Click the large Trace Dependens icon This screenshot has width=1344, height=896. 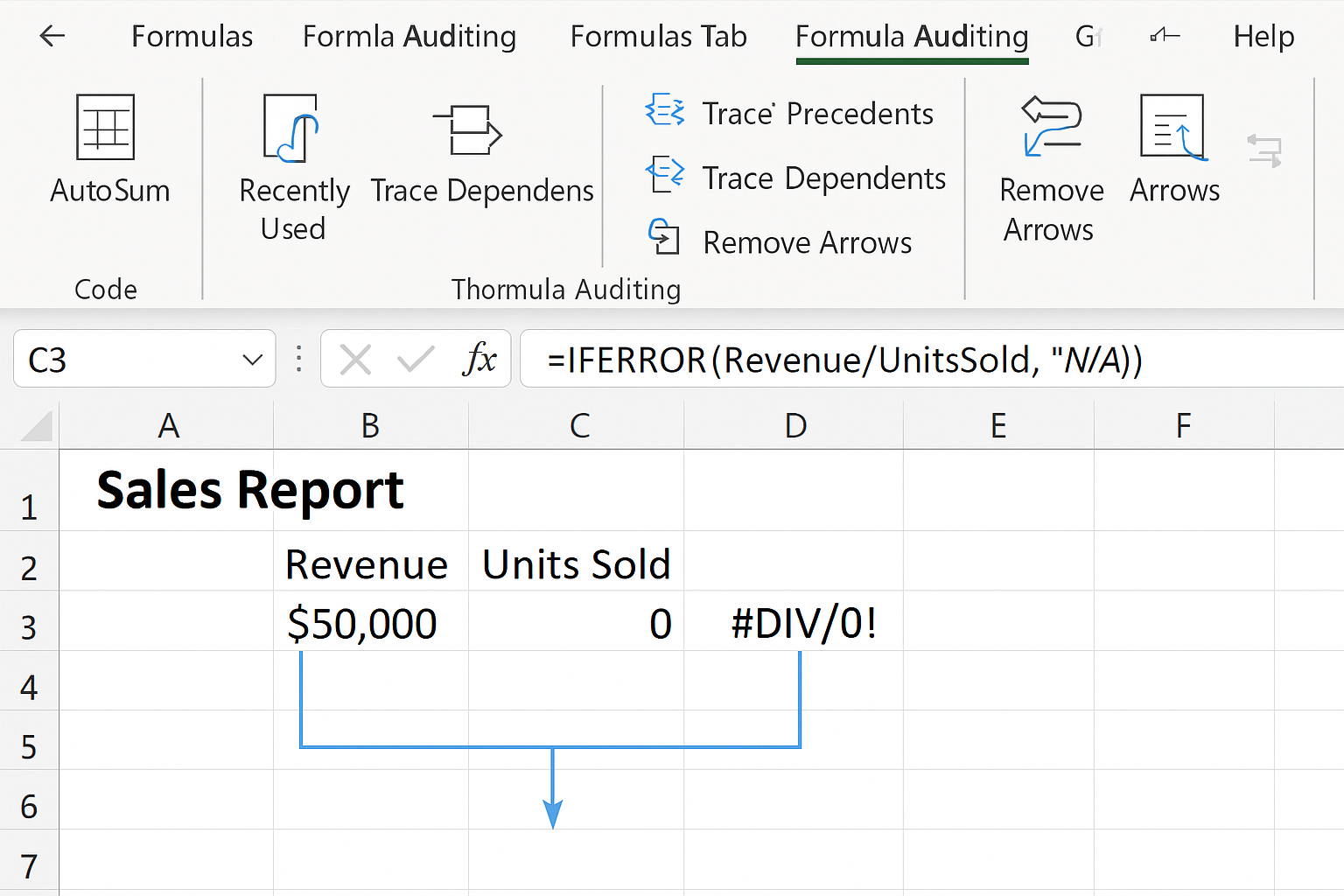pyautogui.click(x=467, y=130)
